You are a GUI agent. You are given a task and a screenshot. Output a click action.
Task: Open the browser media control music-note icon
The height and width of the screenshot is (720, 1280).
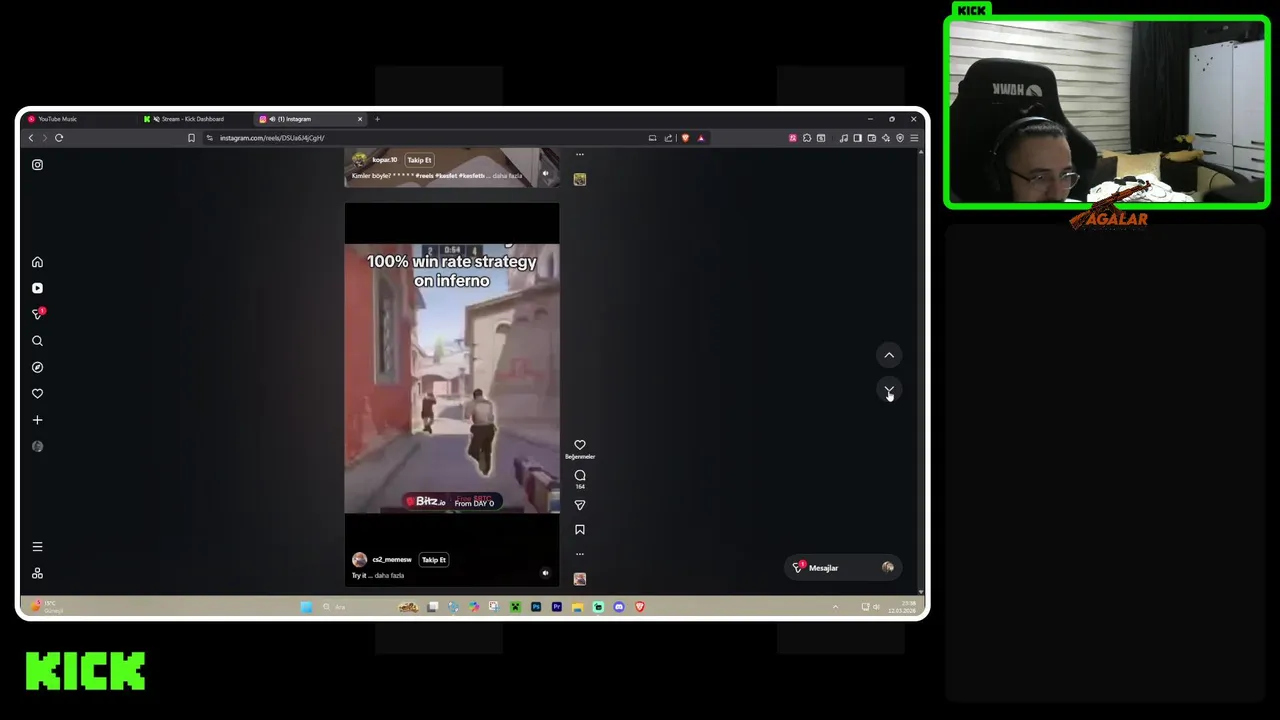click(844, 138)
